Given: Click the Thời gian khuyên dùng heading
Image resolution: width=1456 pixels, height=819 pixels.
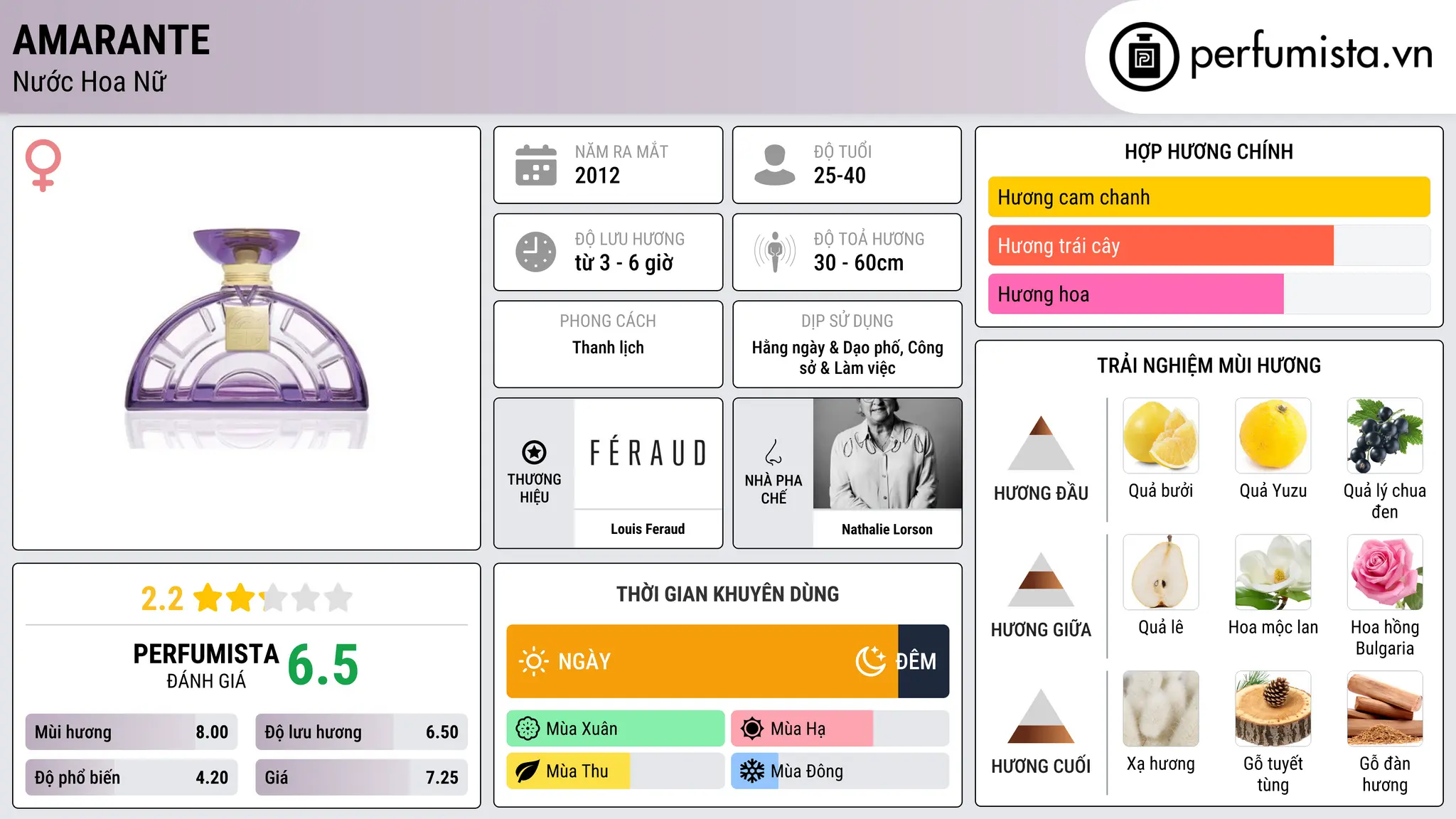Looking at the screenshot, I should [x=727, y=594].
